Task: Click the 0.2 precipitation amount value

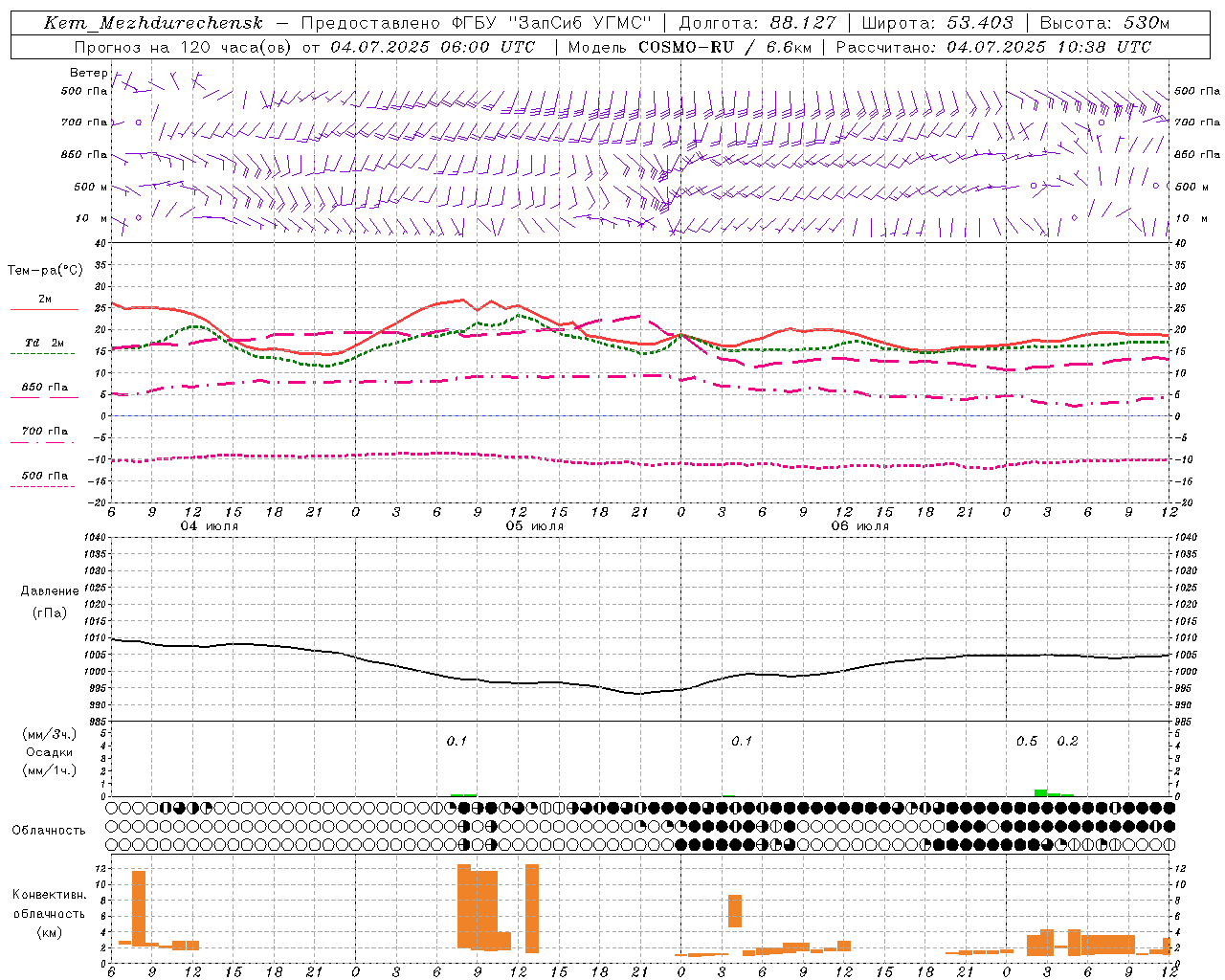Action: click(1067, 742)
